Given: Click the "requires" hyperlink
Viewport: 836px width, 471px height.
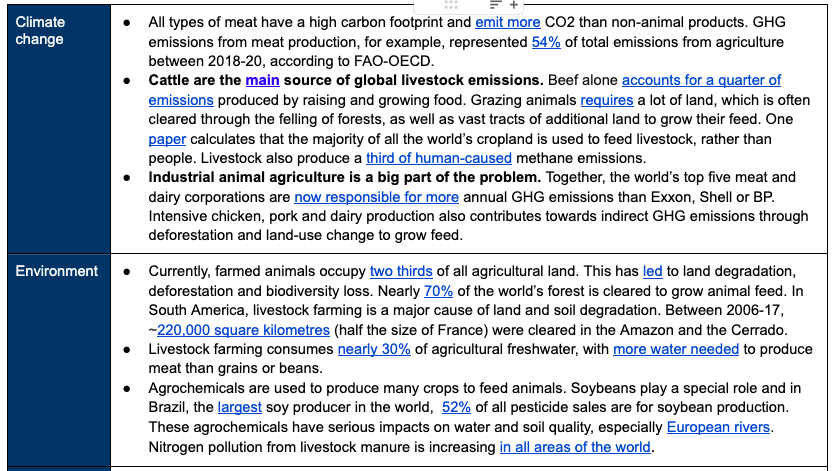Looking at the screenshot, I should point(606,100).
